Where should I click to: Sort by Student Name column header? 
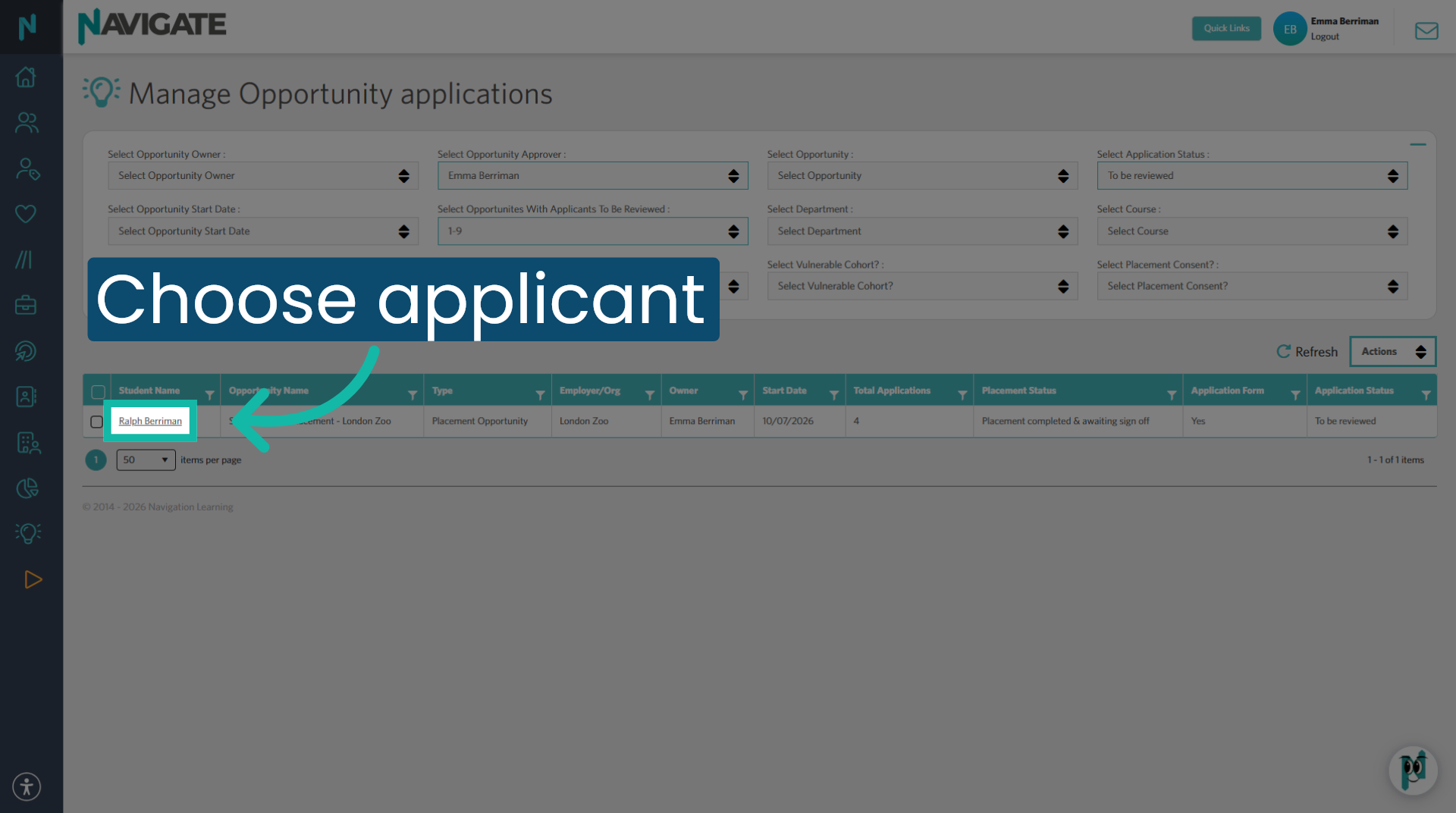[x=149, y=391]
